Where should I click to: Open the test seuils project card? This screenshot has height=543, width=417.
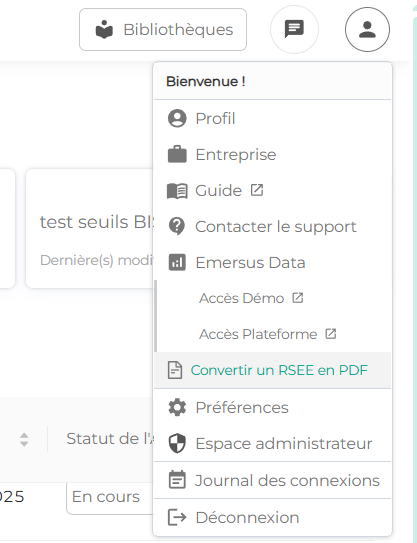pos(90,229)
